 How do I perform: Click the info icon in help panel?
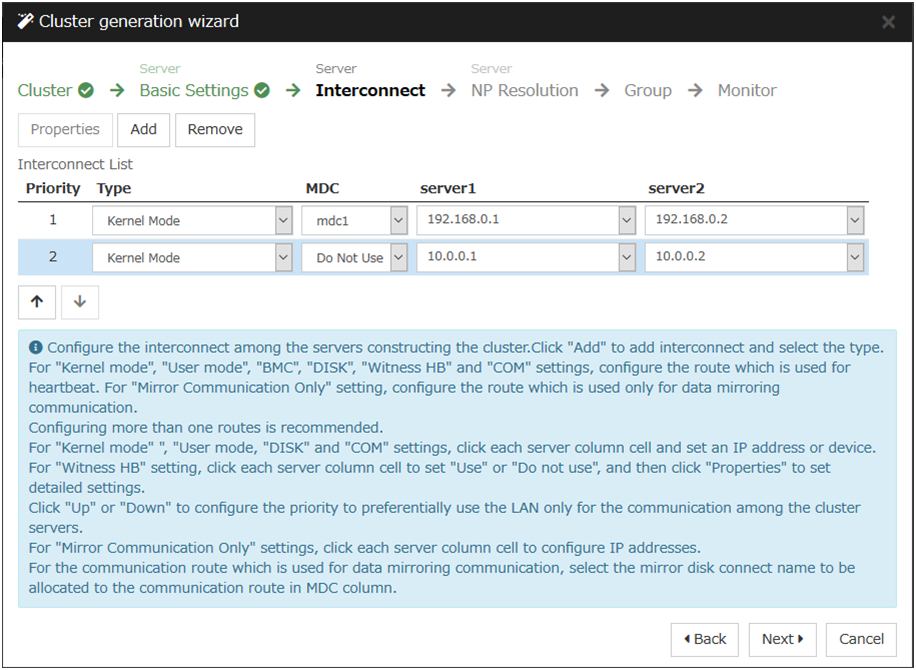(36, 347)
